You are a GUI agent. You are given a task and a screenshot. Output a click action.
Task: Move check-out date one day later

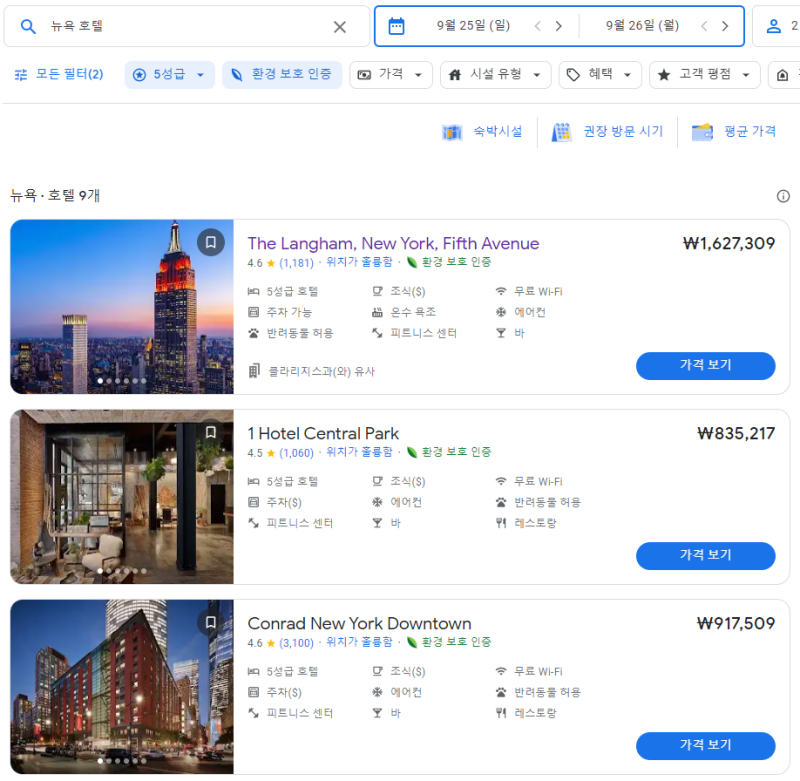click(725, 26)
